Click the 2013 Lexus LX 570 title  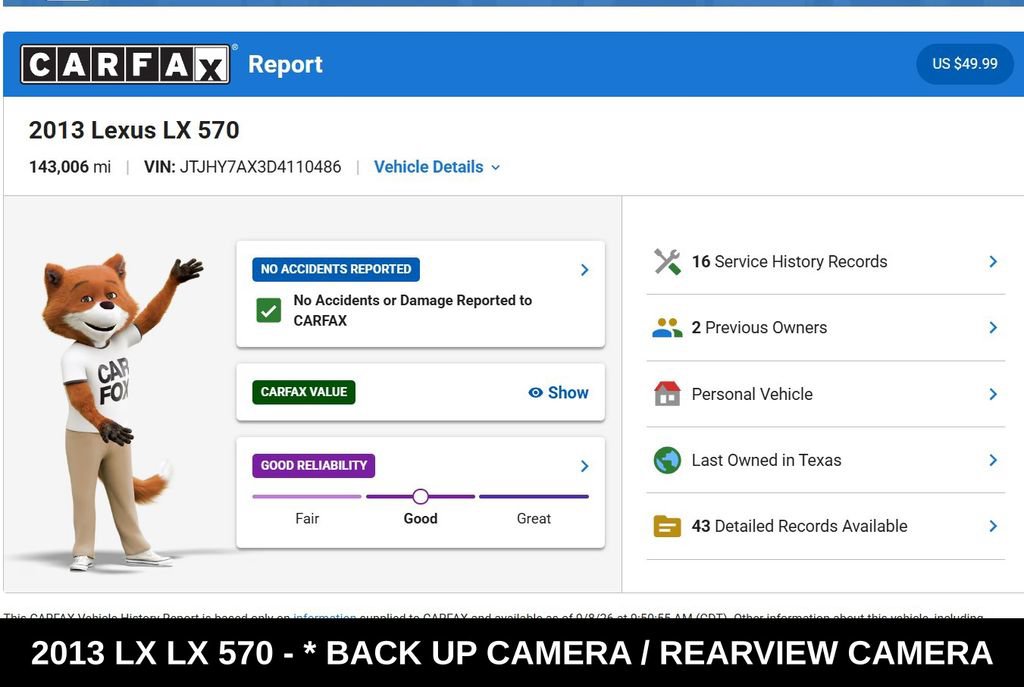click(x=134, y=130)
